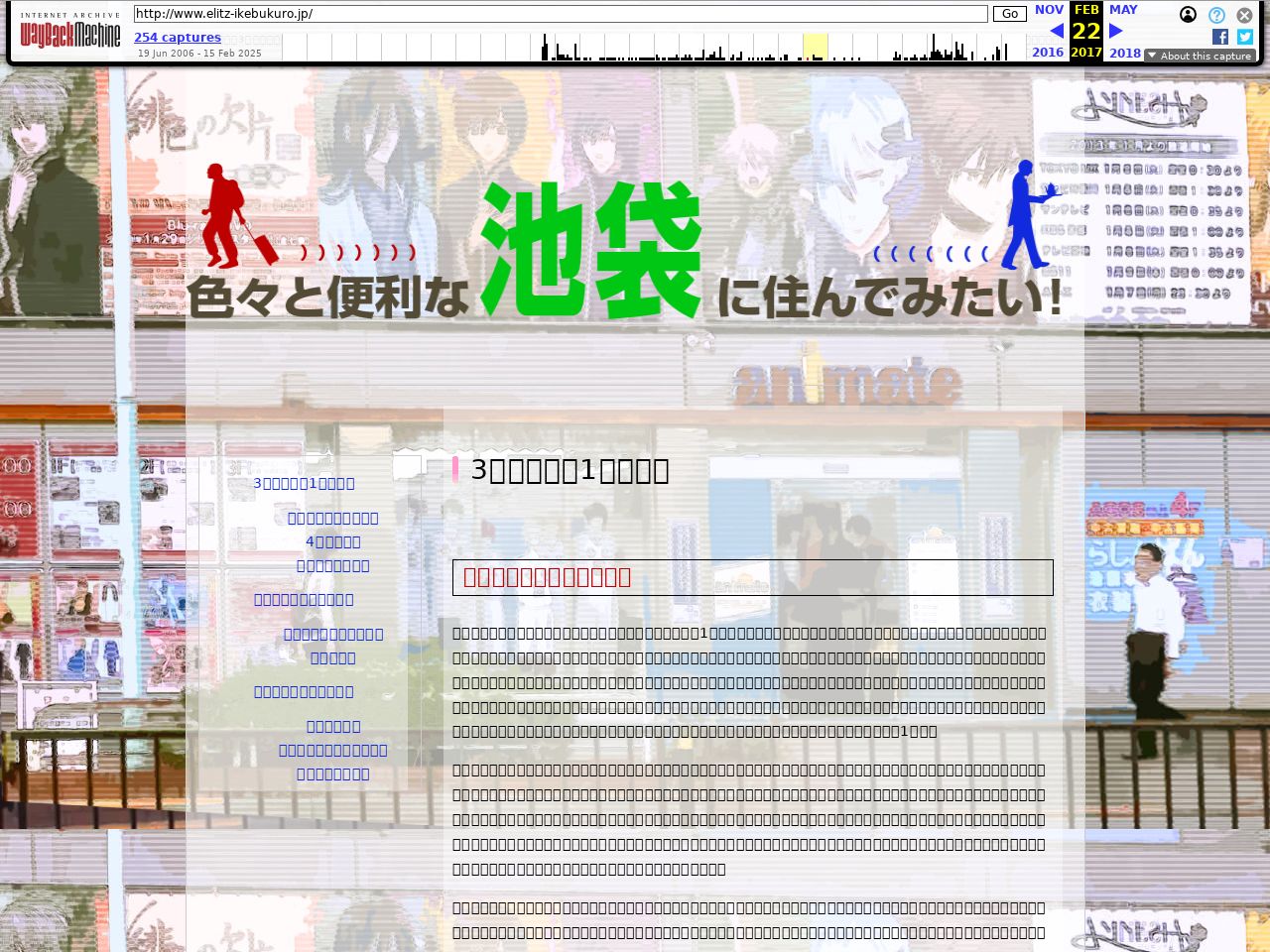Open the 254 captures link

point(178,38)
